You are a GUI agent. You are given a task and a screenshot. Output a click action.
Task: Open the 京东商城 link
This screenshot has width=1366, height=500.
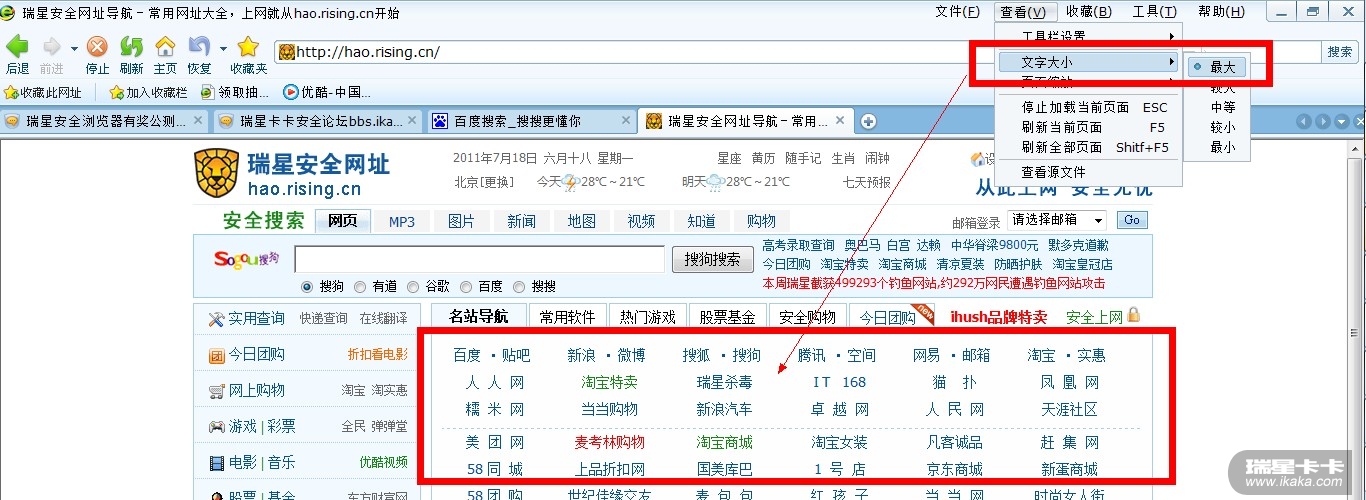pyautogui.click(x=954, y=469)
